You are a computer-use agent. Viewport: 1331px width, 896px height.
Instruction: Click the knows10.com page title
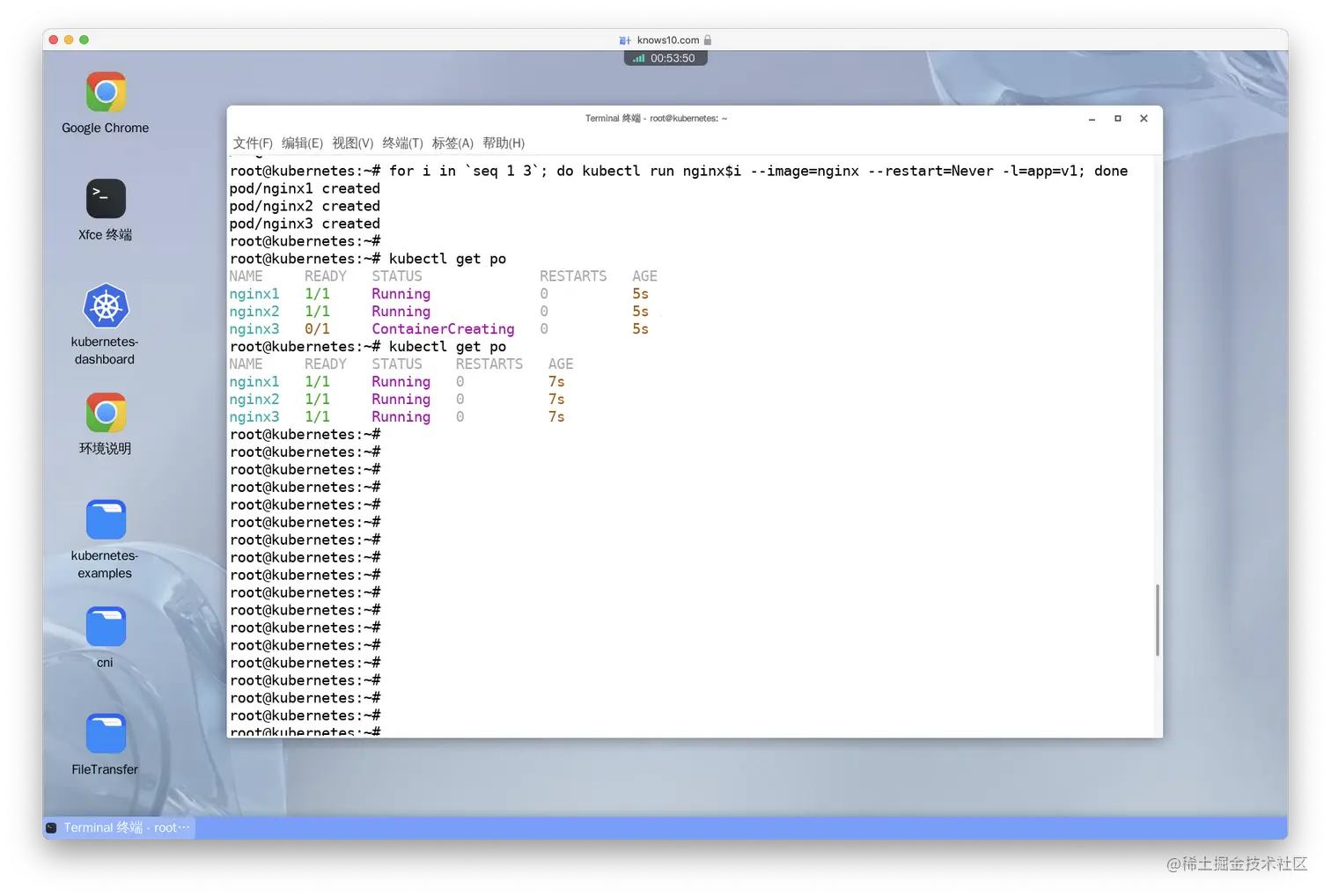[668, 40]
